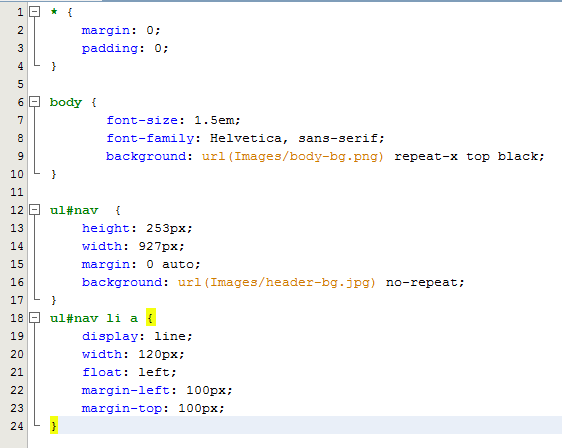Click the 'ul#nav' selector on line 12

pyautogui.click(x=74, y=210)
